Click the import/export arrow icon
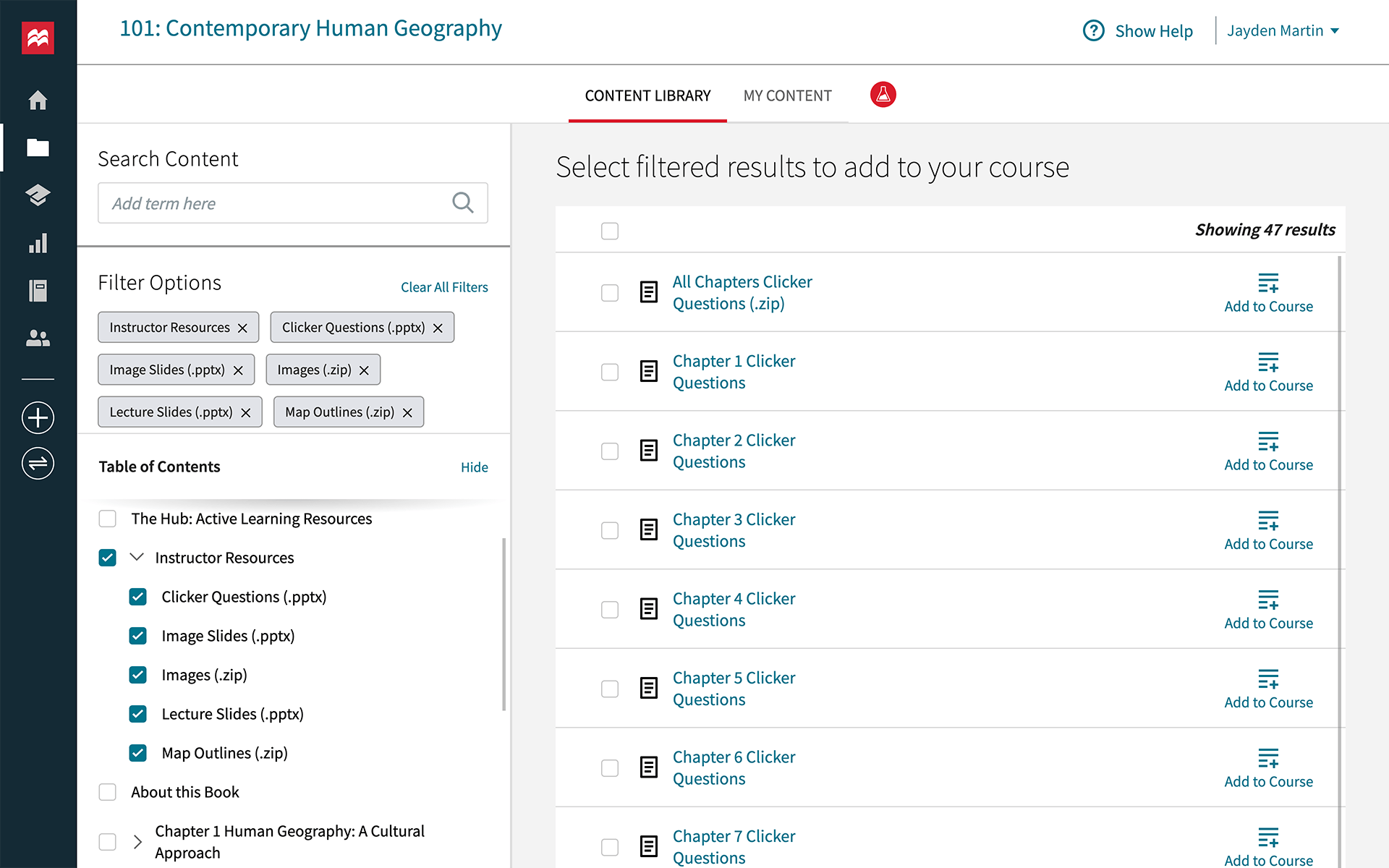 click(38, 463)
